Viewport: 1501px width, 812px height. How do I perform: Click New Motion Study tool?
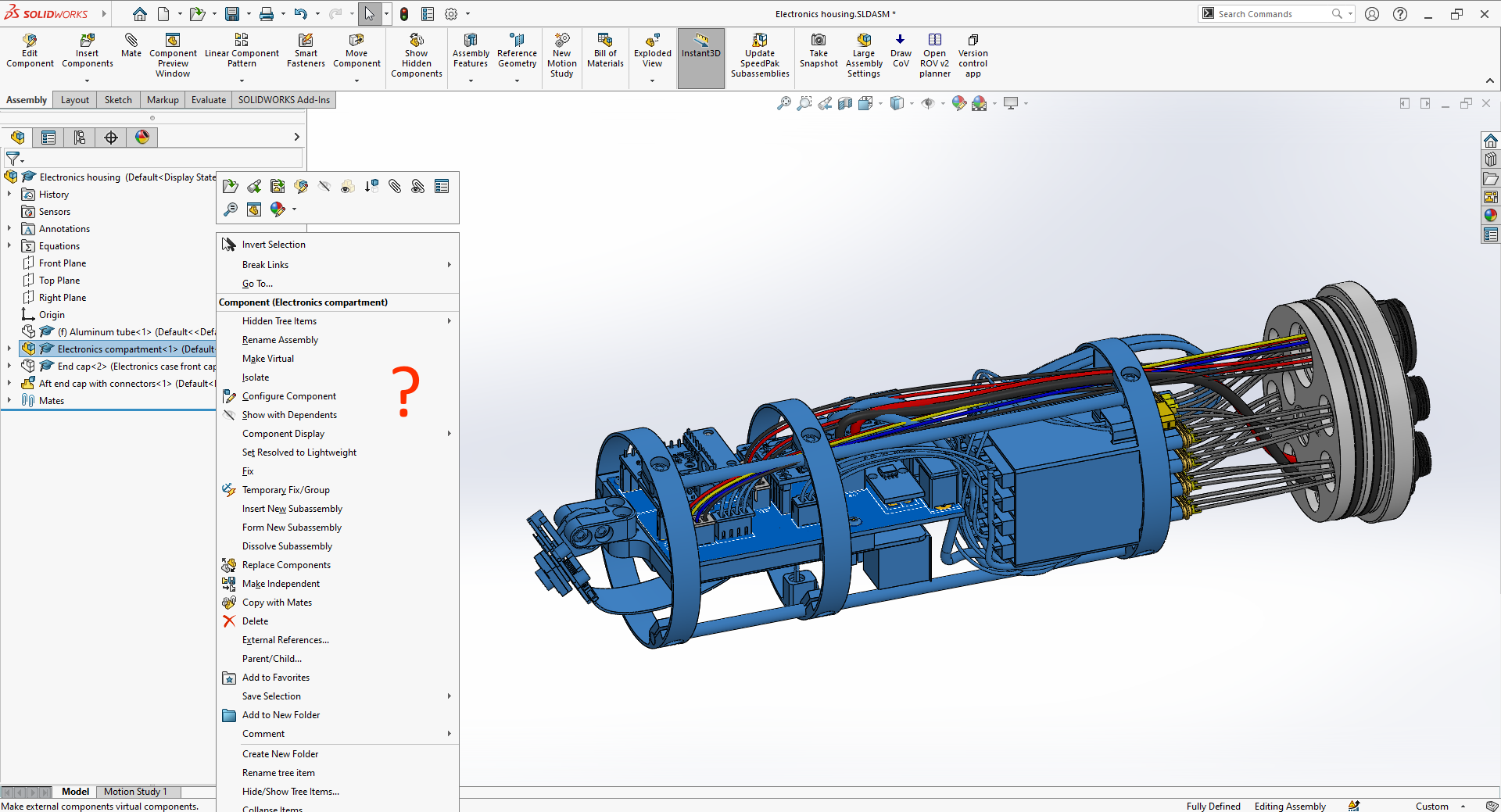(x=562, y=56)
